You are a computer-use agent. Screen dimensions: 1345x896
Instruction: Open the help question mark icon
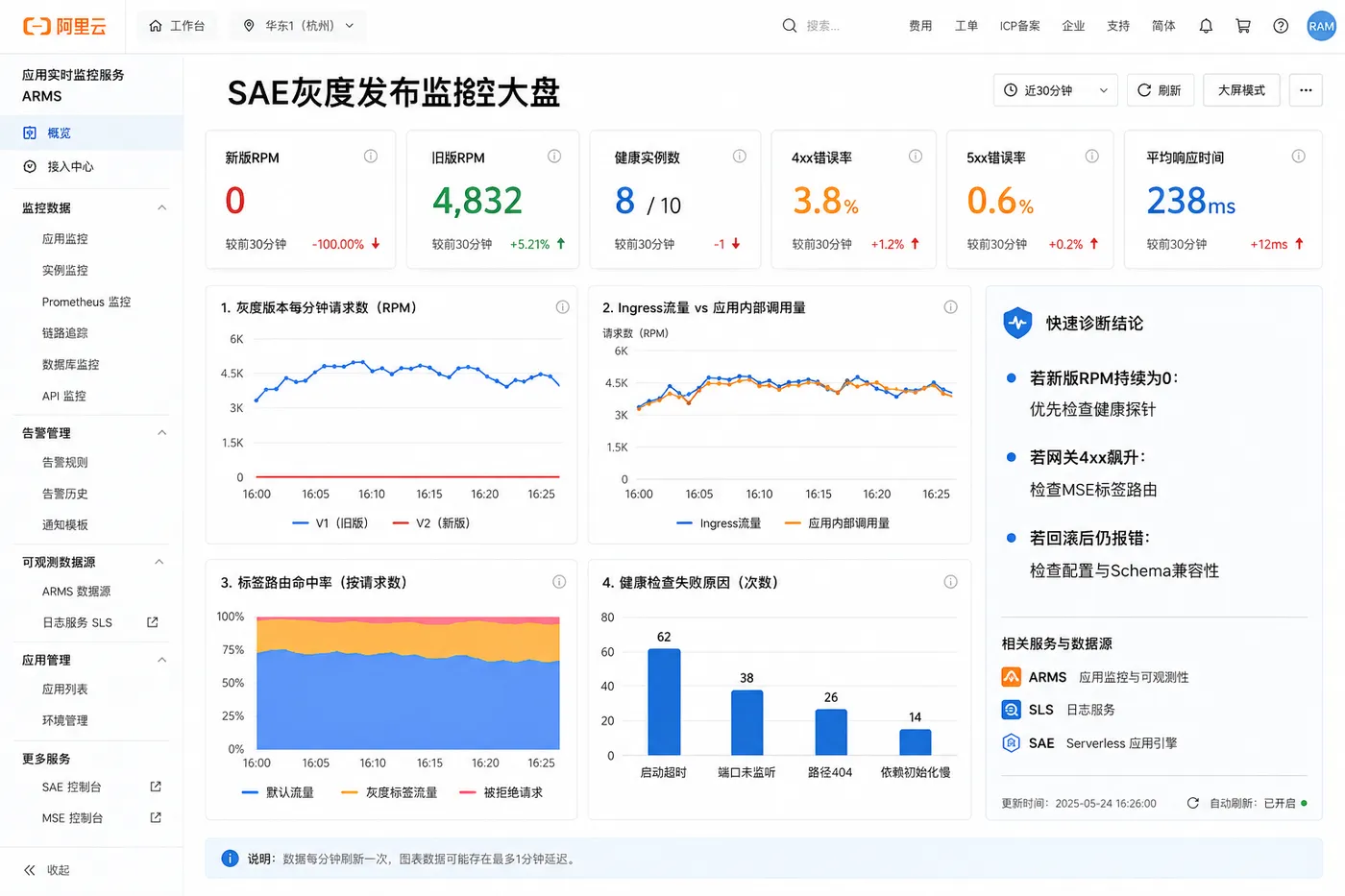point(1281,26)
